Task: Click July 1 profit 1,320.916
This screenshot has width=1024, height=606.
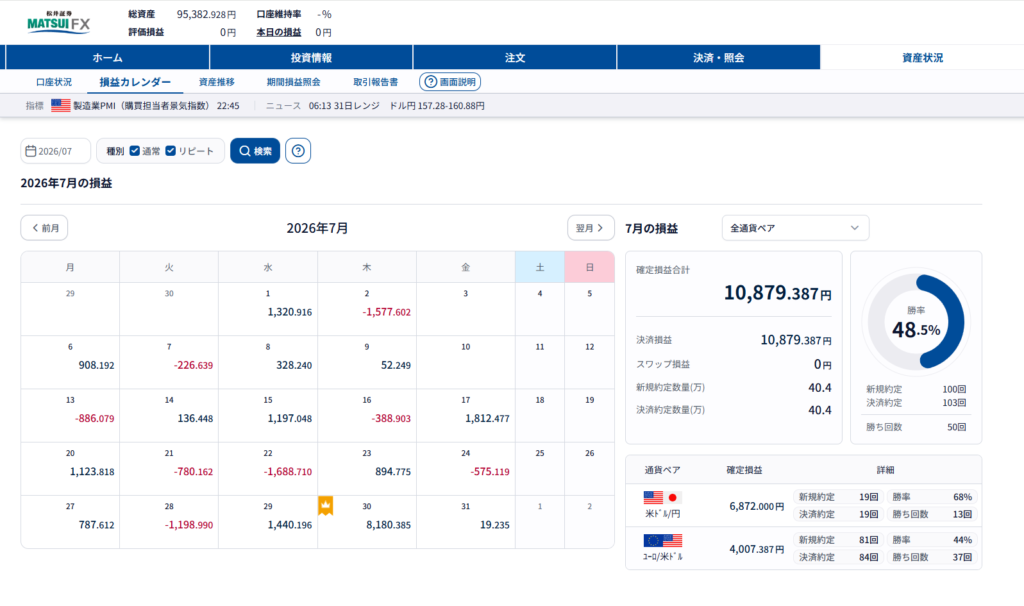Action: [x=289, y=312]
